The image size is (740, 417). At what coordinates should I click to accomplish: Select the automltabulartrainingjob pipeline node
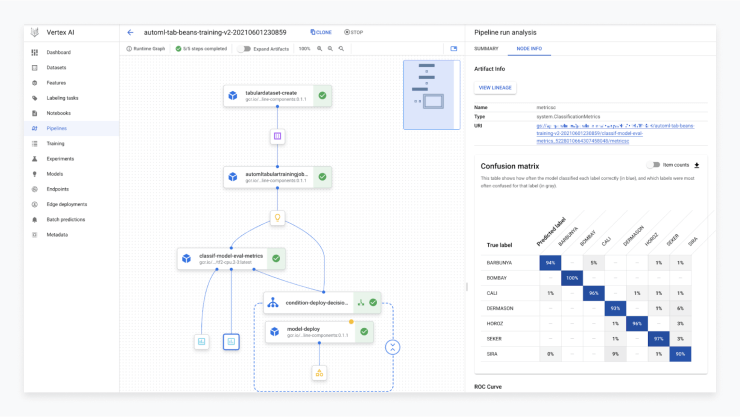(x=278, y=177)
